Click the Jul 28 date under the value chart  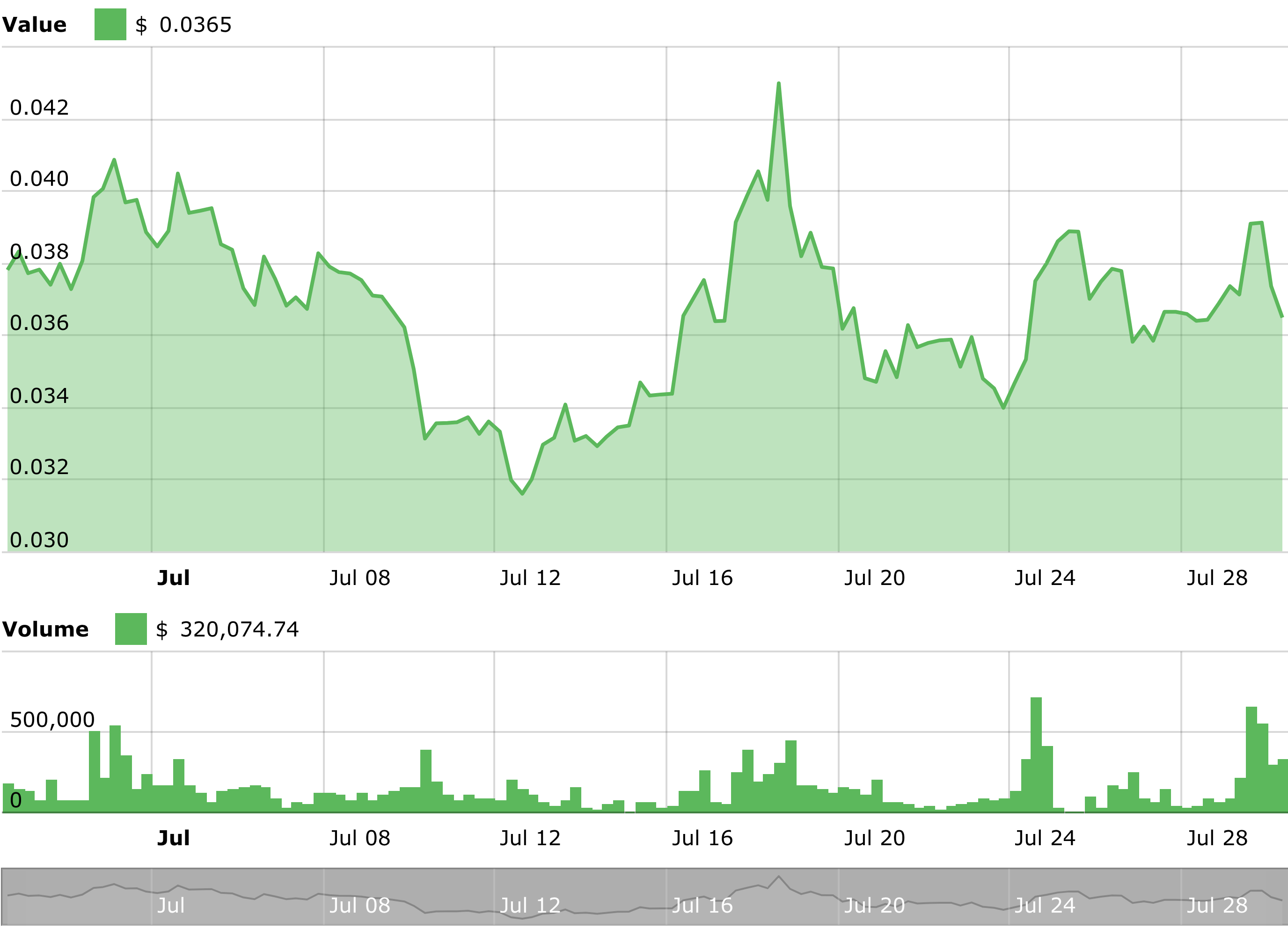point(1217,578)
